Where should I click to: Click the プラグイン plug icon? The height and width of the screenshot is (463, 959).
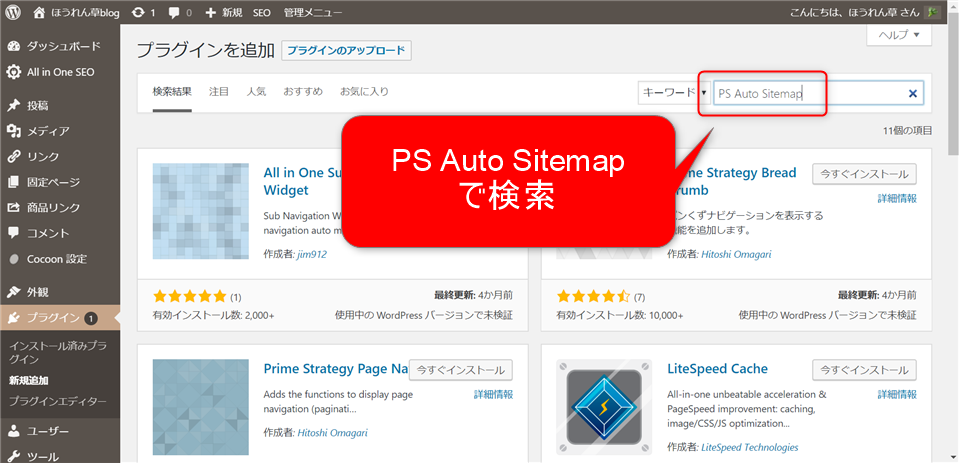(x=14, y=318)
